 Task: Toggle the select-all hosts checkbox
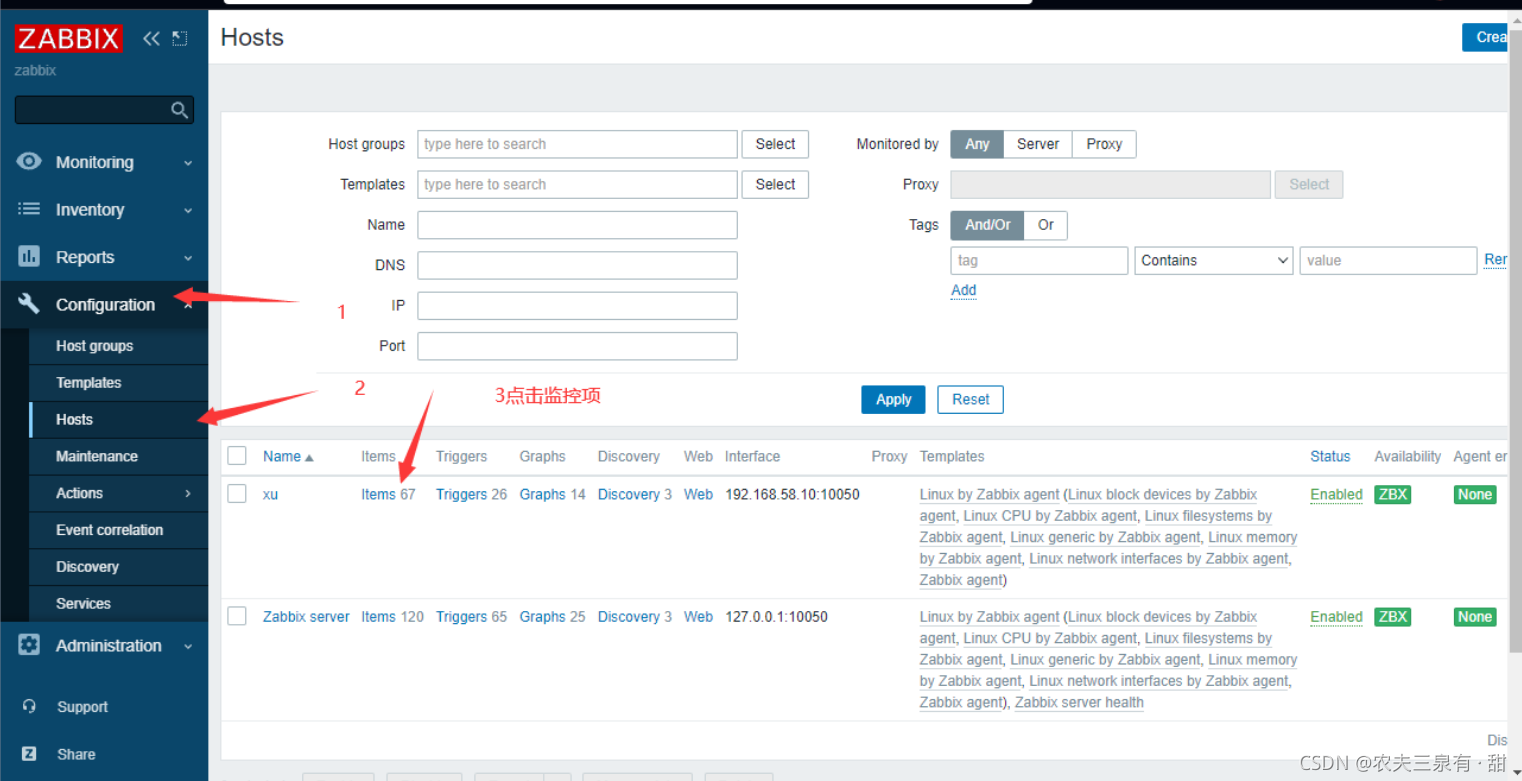tap(237, 456)
